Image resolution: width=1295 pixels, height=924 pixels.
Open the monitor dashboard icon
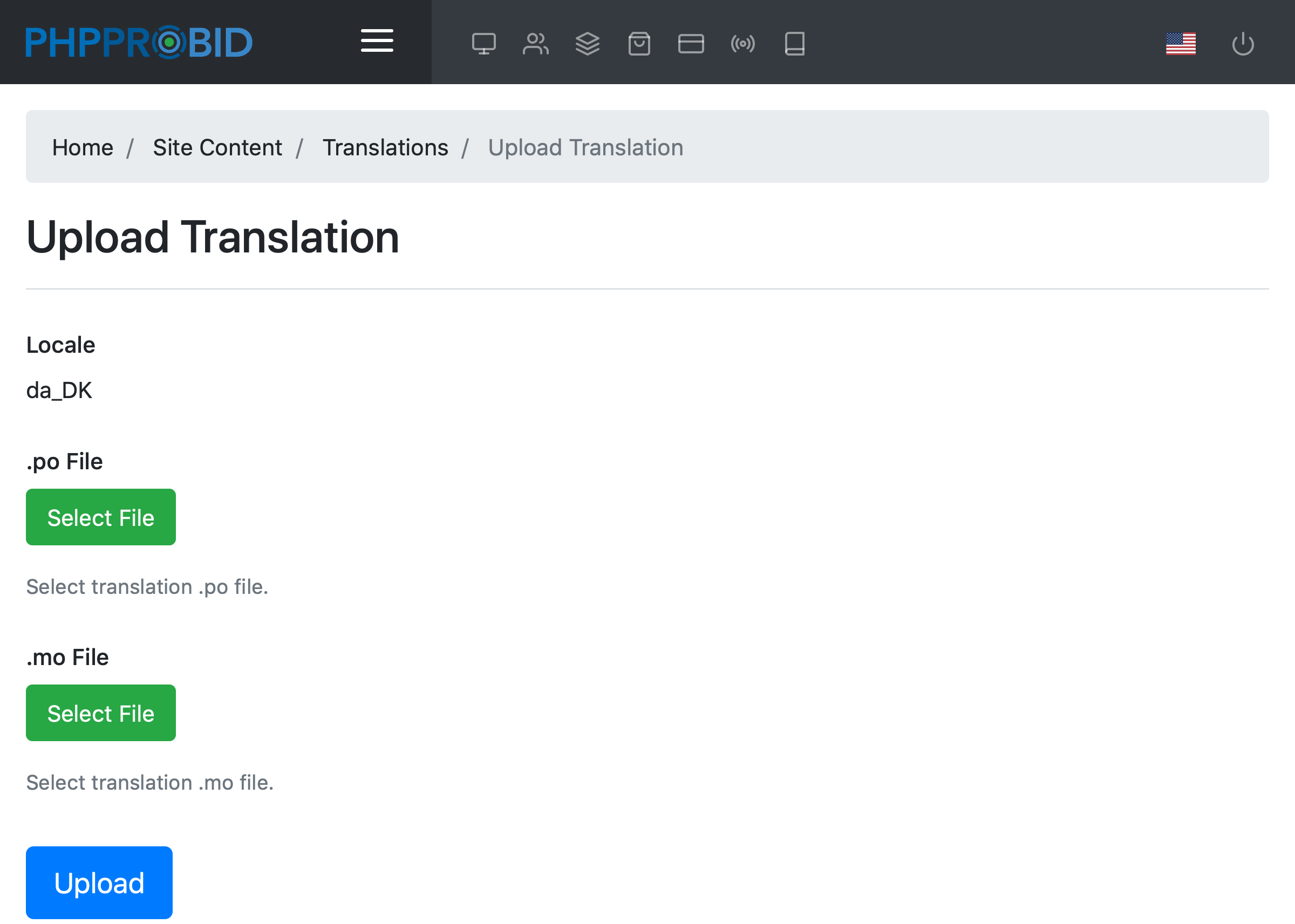[x=483, y=44]
